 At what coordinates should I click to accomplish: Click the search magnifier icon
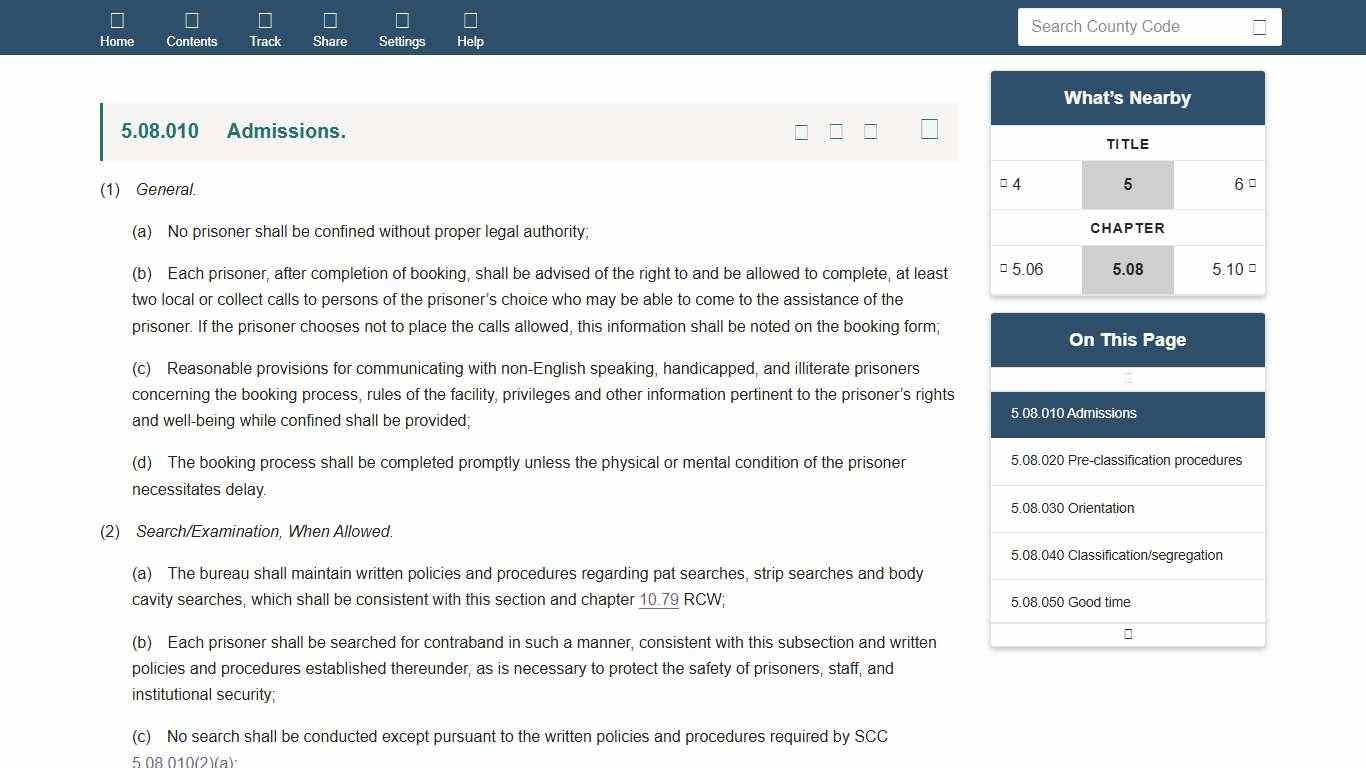coord(1259,26)
